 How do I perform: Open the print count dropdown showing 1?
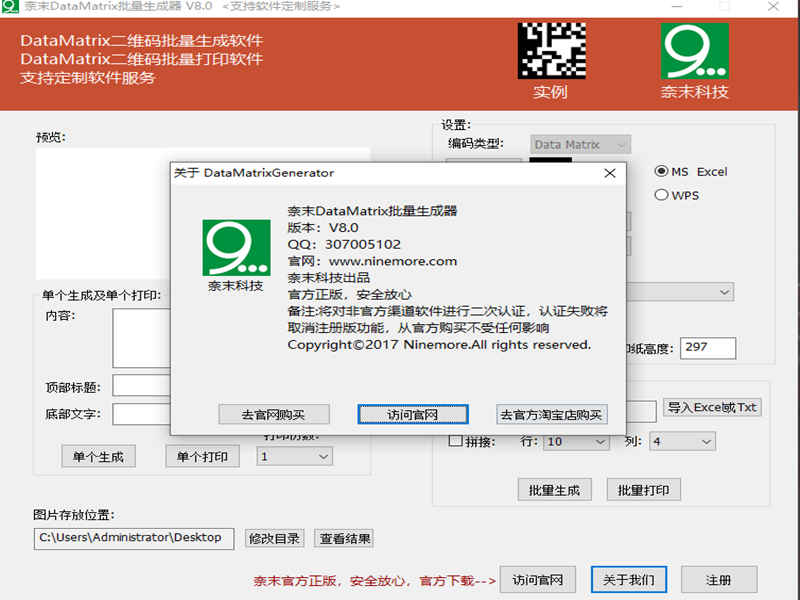point(294,456)
